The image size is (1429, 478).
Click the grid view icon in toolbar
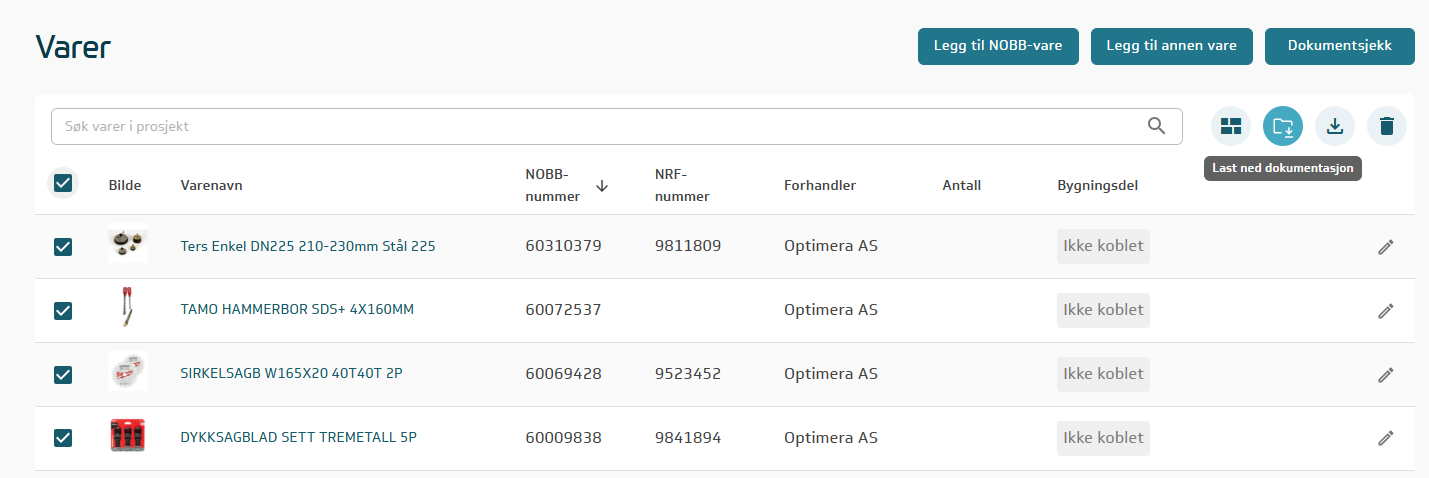click(1231, 126)
